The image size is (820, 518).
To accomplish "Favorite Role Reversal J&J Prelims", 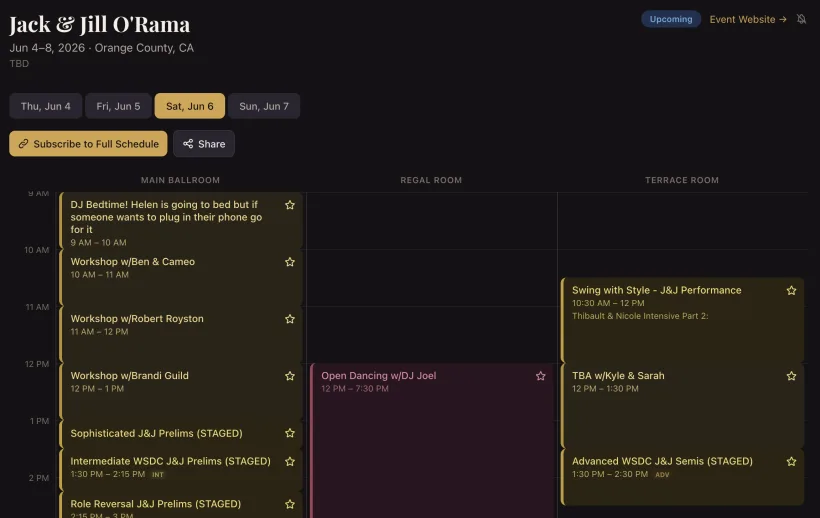I will point(290,504).
